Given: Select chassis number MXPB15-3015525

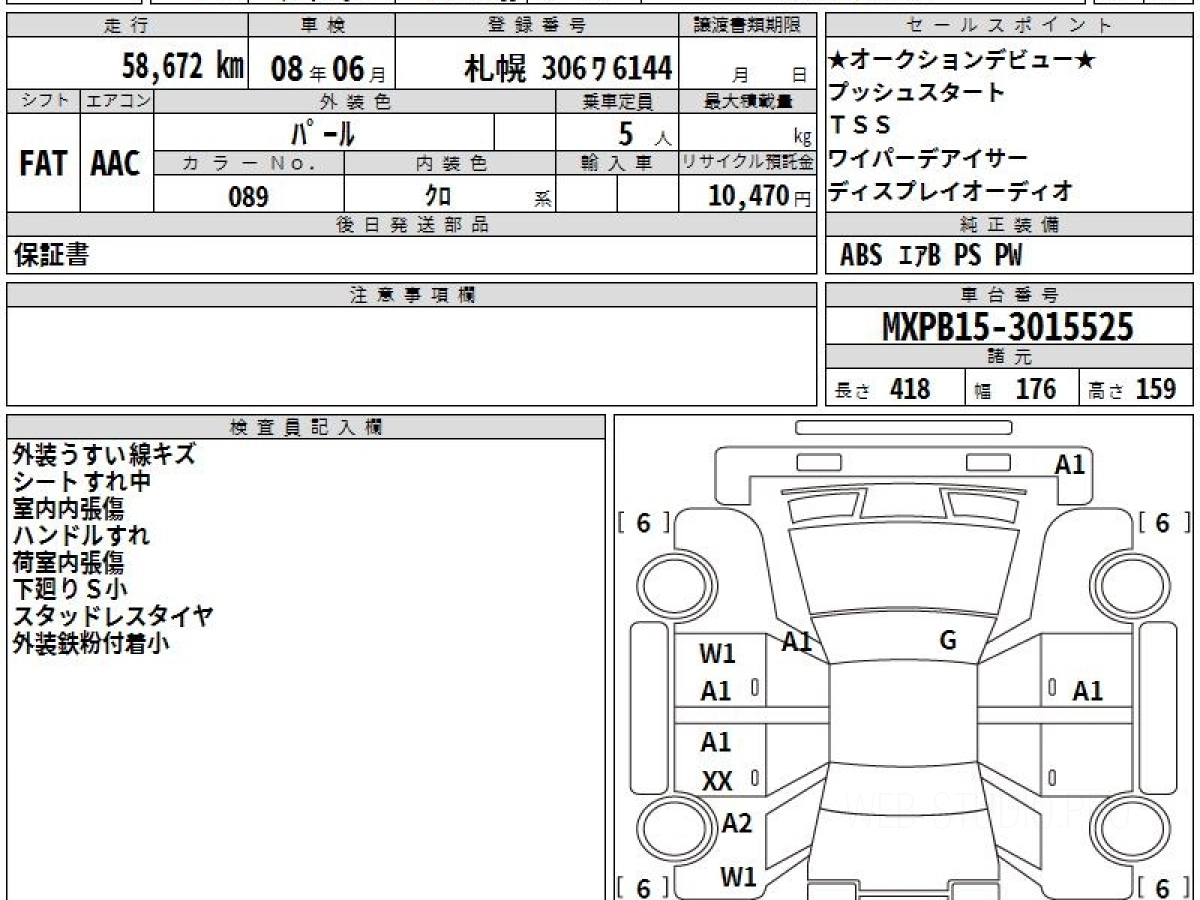Looking at the screenshot, I should (1008, 327).
